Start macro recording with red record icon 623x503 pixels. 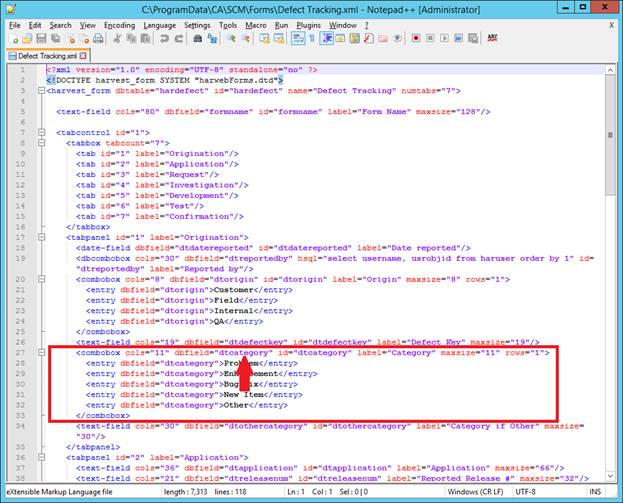coord(415,38)
